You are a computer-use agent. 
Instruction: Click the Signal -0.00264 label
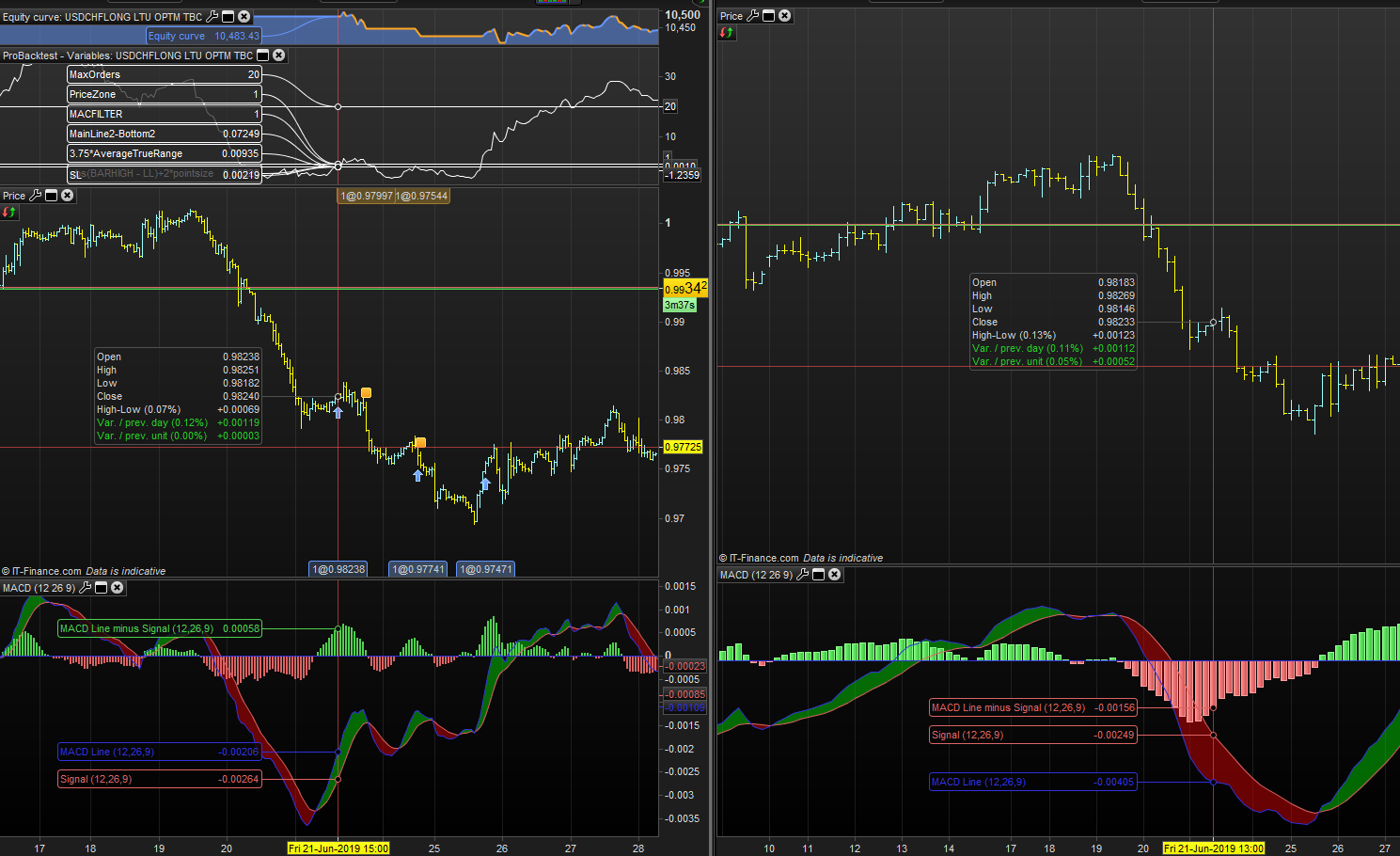[x=160, y=779]
